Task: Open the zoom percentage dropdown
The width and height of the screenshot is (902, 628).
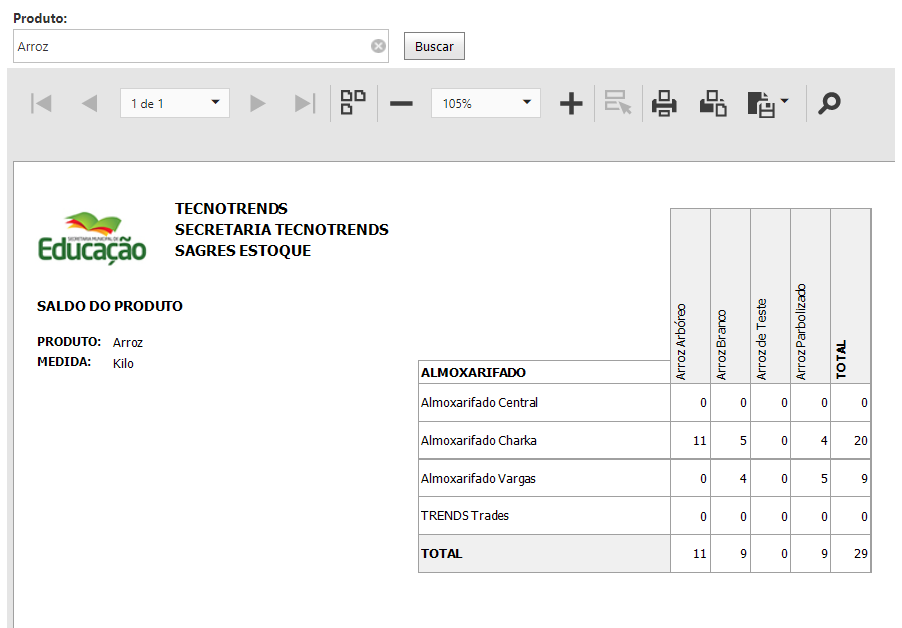Action: pyautogui.click(x=527, y=103)
